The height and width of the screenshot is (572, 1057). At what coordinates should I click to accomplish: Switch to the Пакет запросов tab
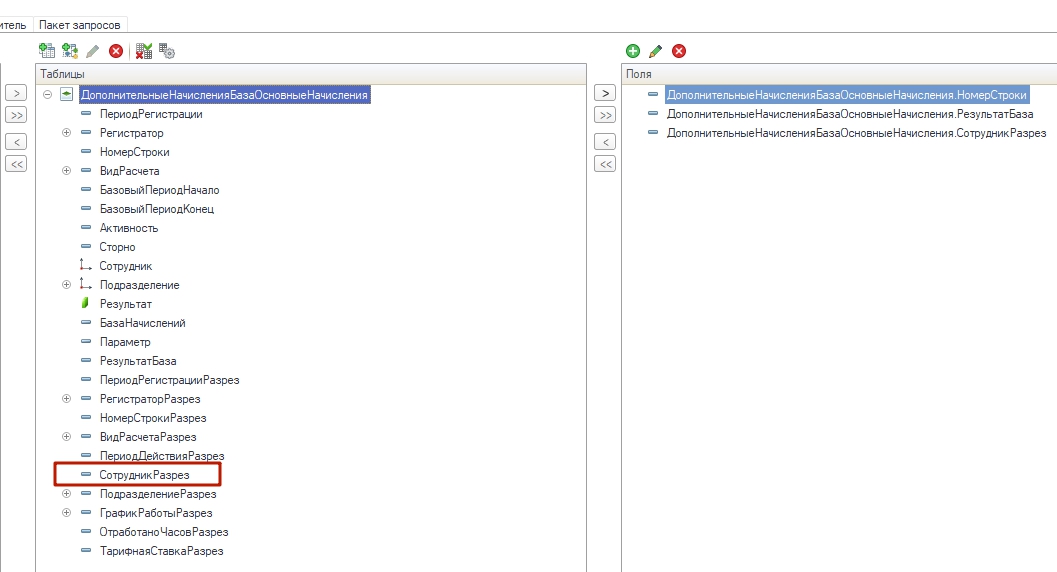pyautogui.click(x=82, y=24)
